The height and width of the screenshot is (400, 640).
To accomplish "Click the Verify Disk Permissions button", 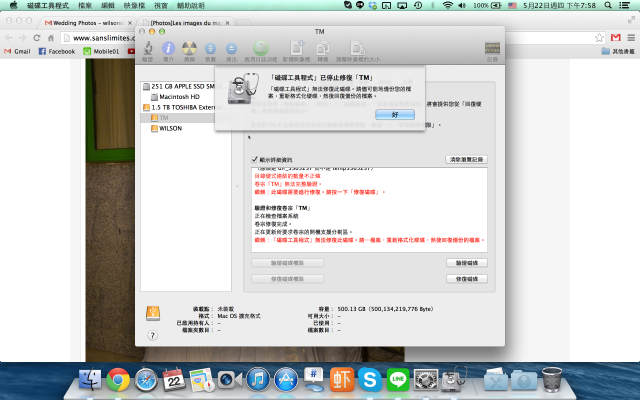I will (287, 263).
